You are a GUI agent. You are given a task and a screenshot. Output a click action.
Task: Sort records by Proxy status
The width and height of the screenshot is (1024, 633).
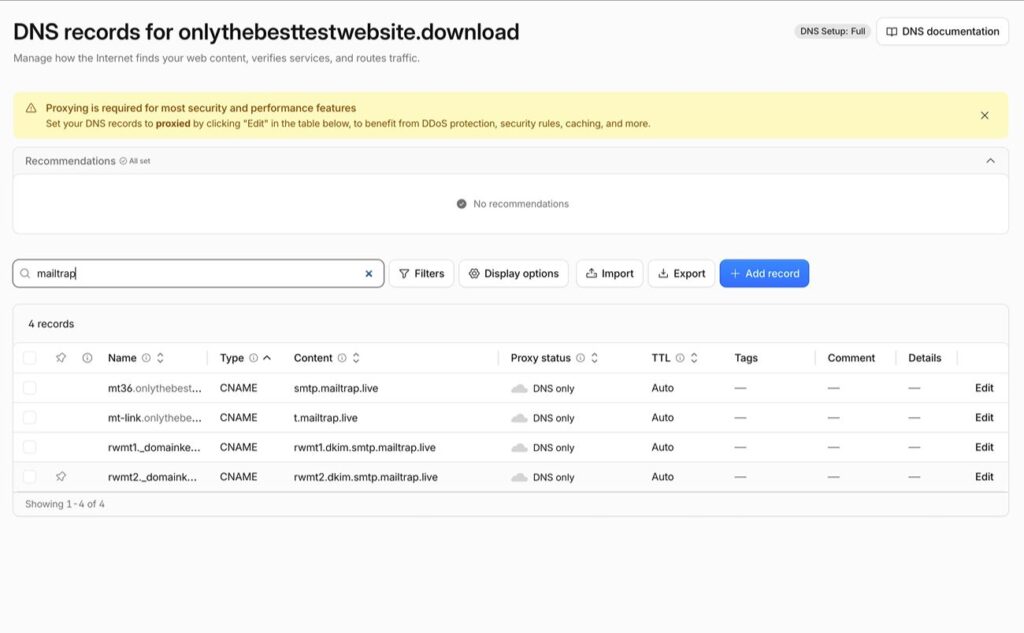point(594,358)
